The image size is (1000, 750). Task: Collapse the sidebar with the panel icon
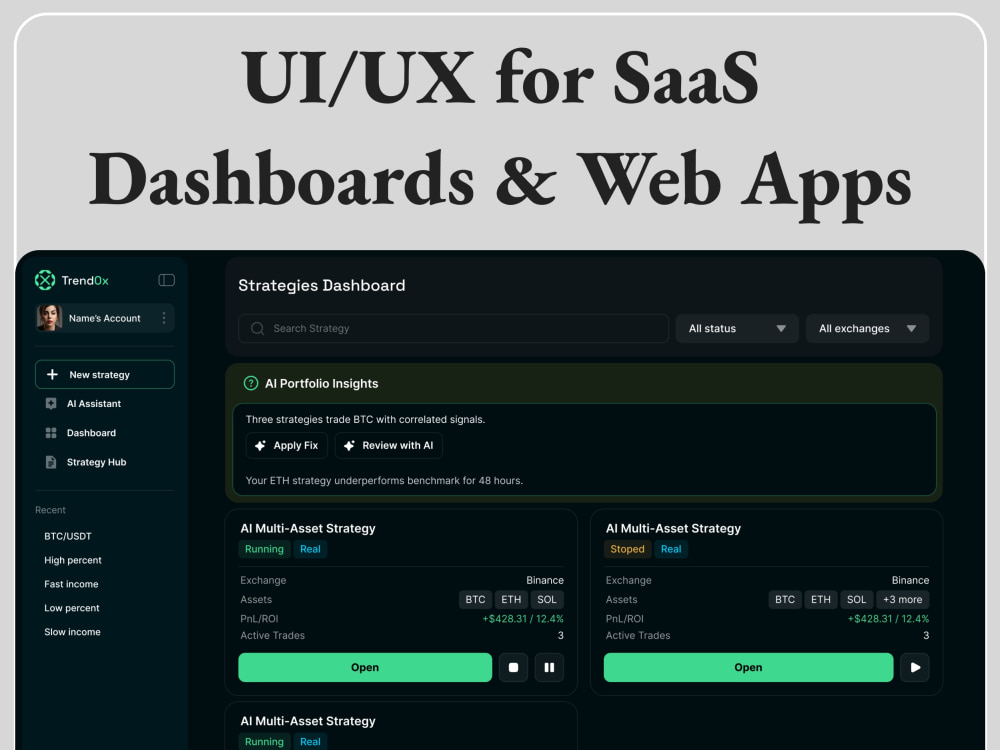pyautogui.click(x=166, y=280)
